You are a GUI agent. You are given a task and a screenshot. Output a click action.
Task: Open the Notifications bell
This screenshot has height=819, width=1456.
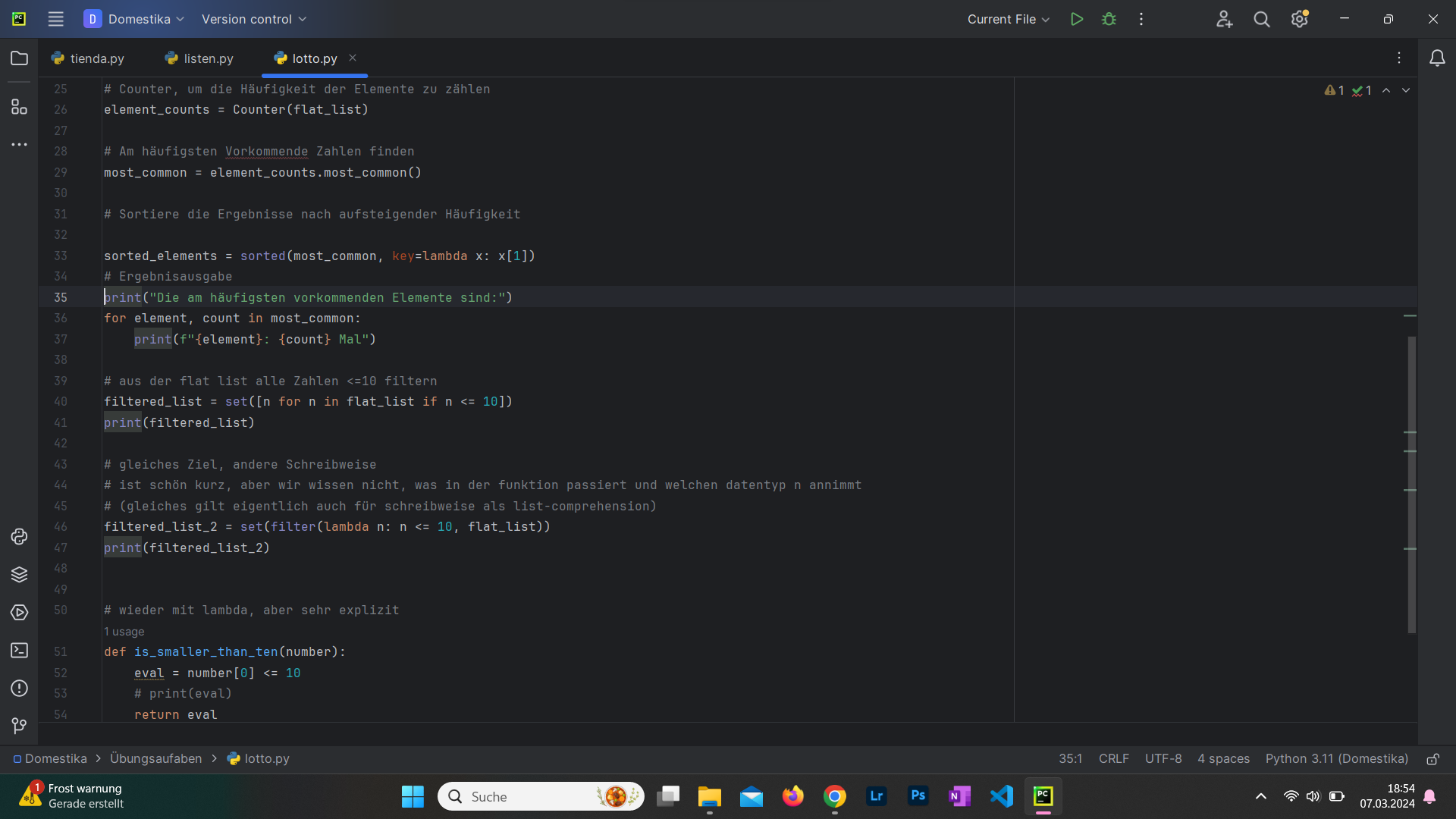tap(1437, 58)
